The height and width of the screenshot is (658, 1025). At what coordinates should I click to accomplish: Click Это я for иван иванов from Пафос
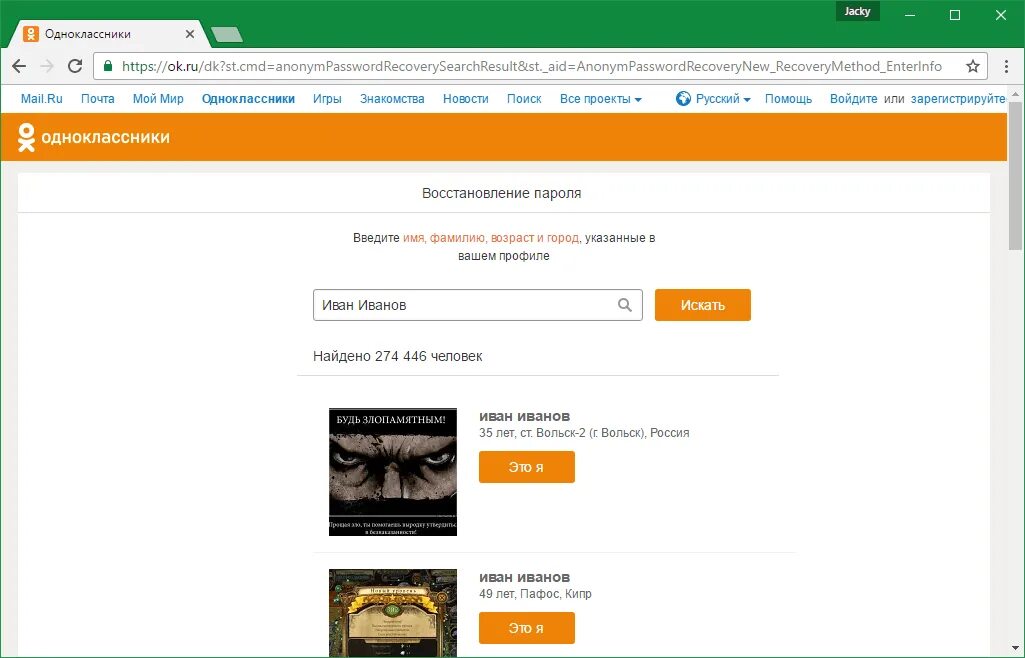527,628
